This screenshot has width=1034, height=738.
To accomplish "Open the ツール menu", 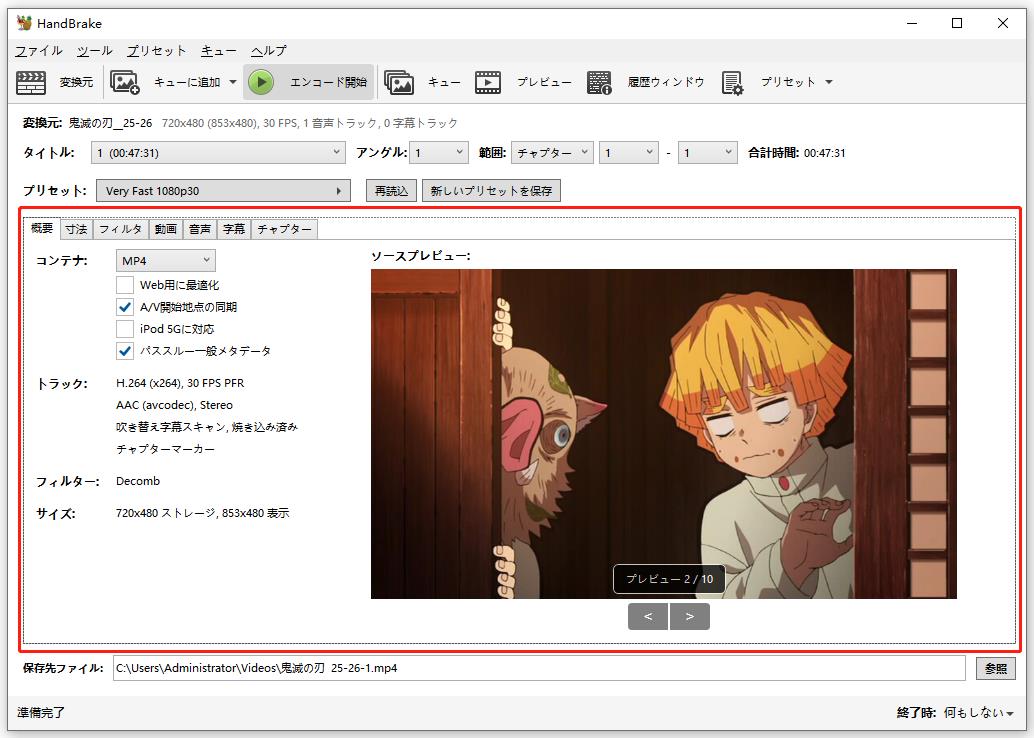I will [x=94, y=51].
